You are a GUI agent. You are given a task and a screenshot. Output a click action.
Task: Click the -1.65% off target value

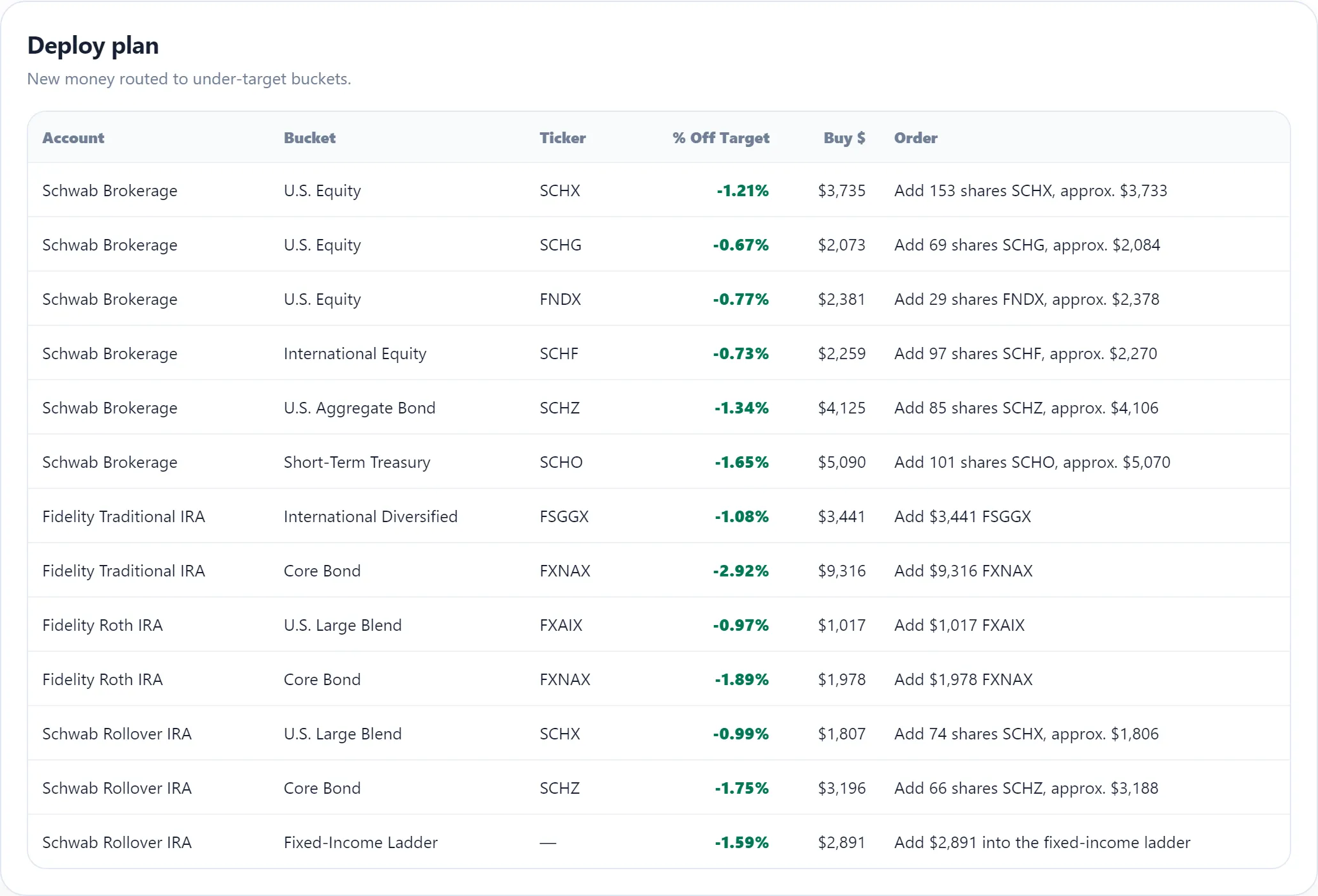click(741, 462)
